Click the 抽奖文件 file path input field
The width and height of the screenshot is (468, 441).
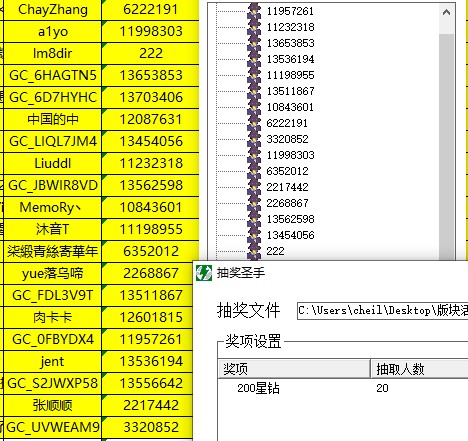(x=383, y=311)
